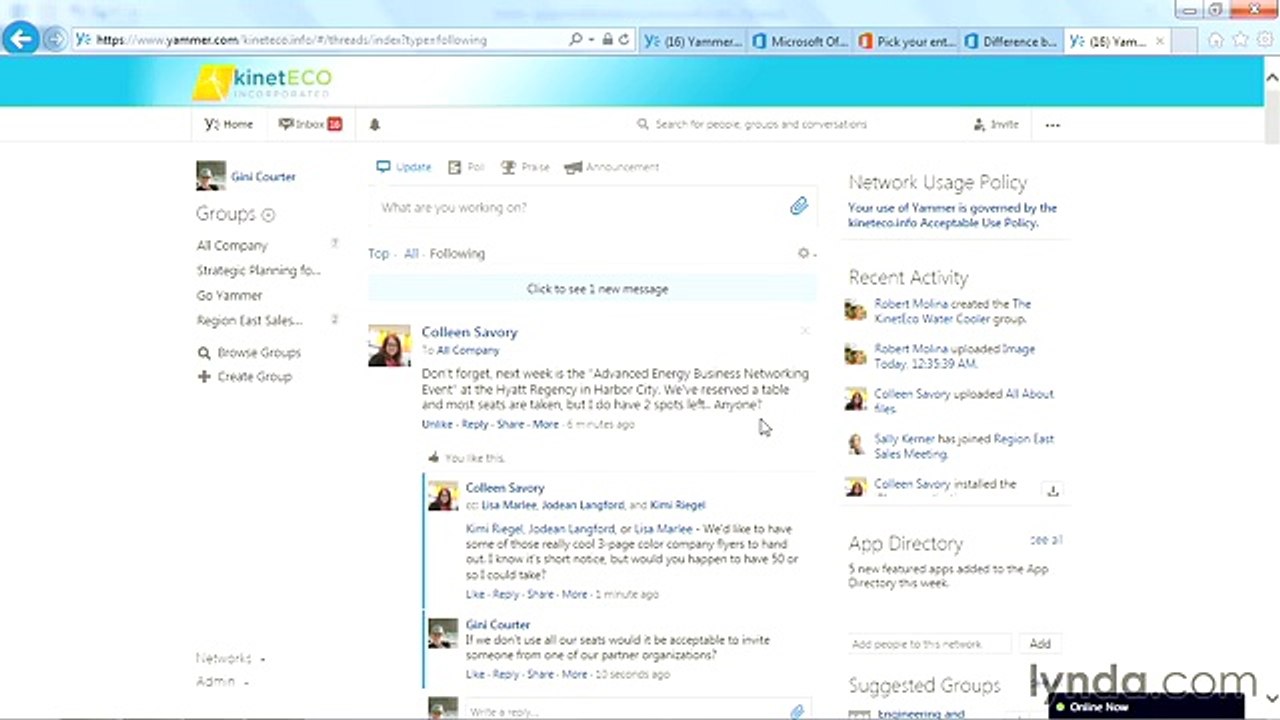Image resolution: width=1280 pixels, height=720 pixels.
Task: Open the All Company group
Action: pos(232,246)
